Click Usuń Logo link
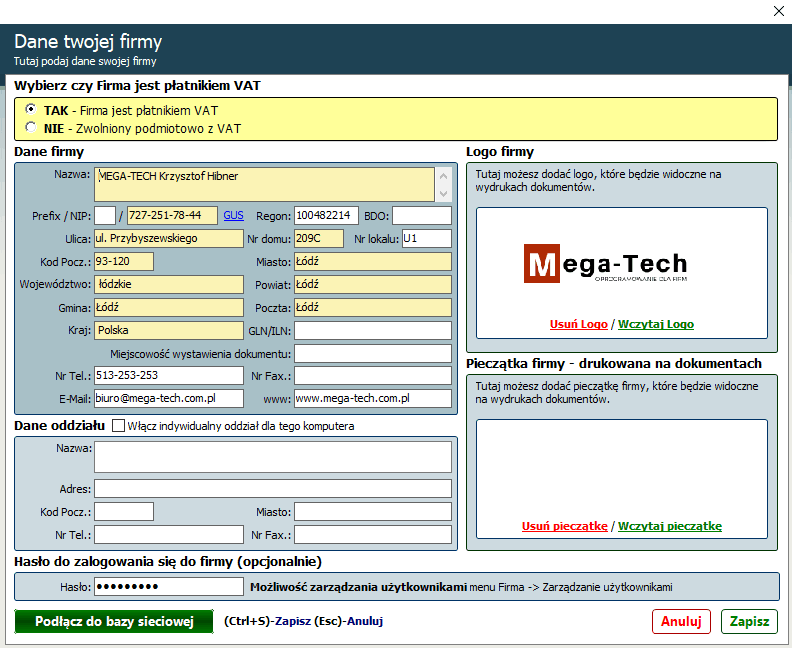The image size is (792, 648). tap(578, 324)
